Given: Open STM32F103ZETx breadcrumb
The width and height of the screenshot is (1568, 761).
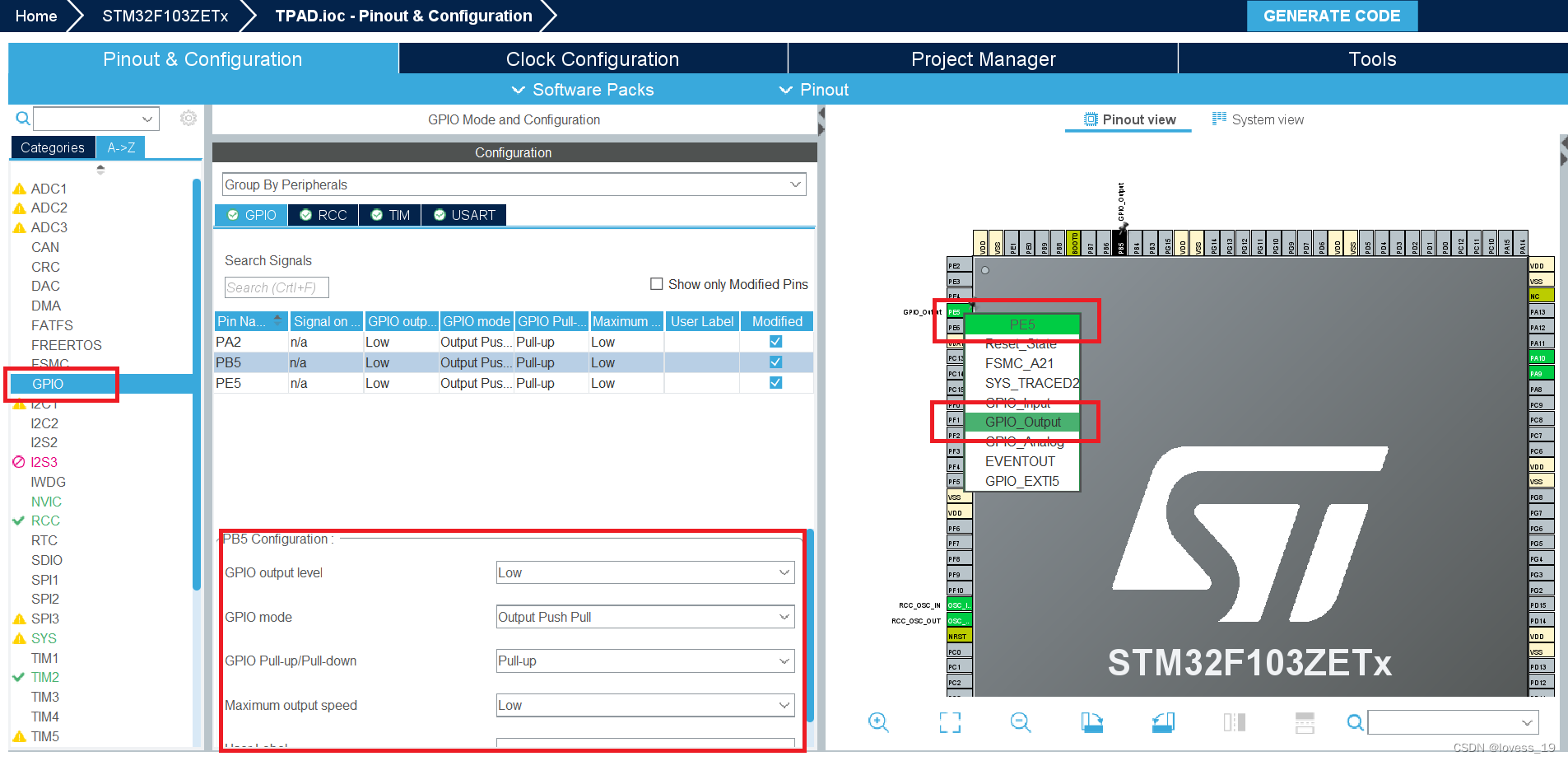Looking at the screenshot, I should click(165, 16).
